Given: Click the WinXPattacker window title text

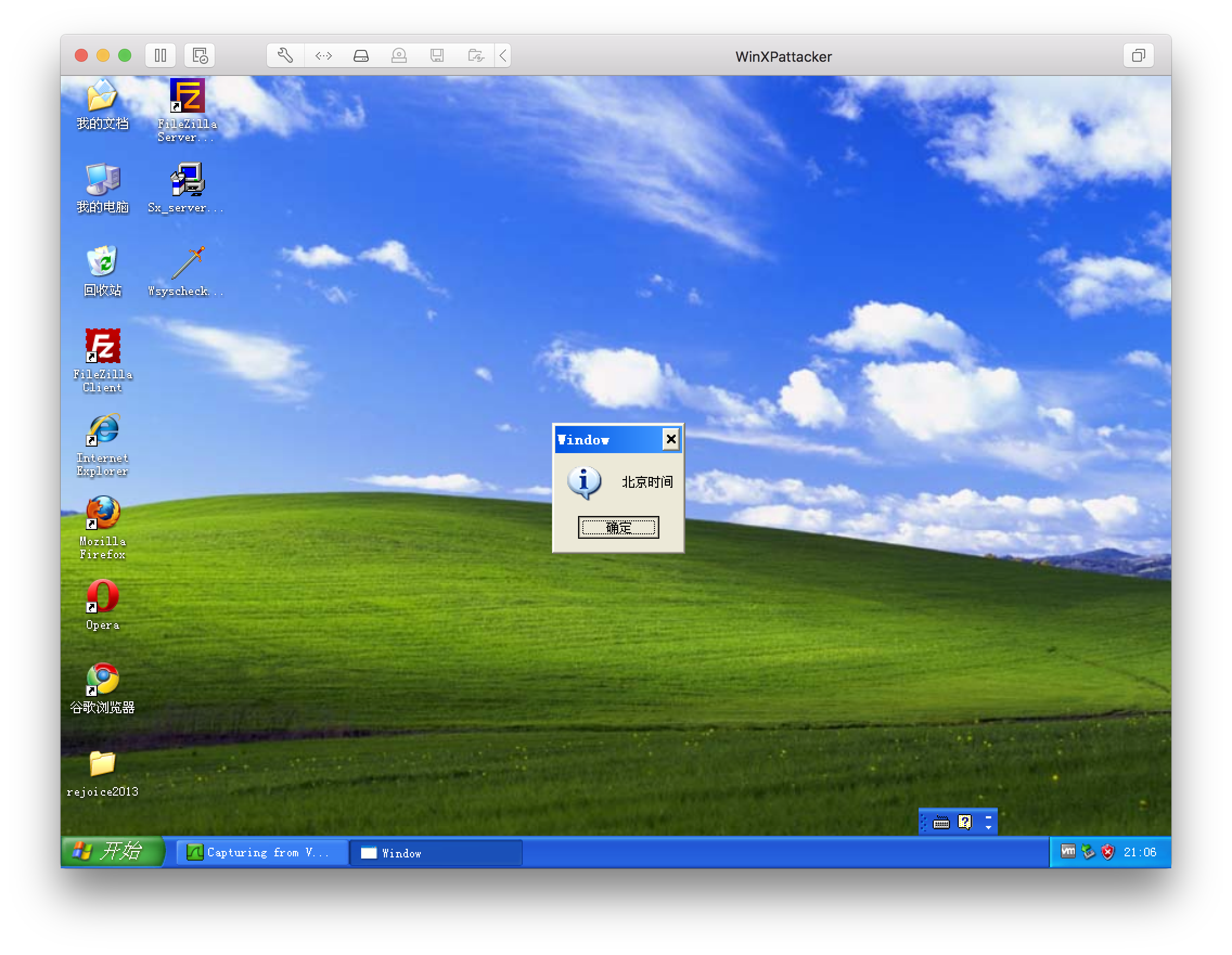Looking at the screenshot, I should pos(783,56).
